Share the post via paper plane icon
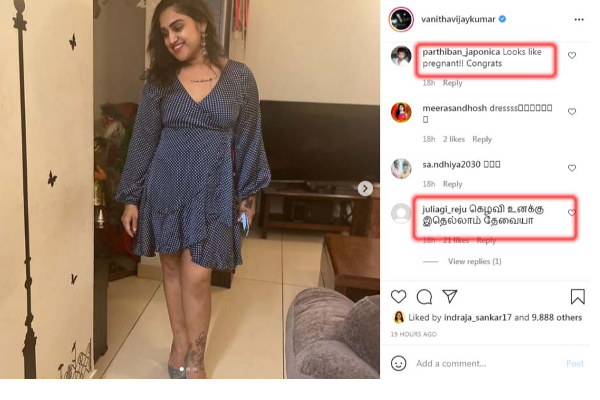 click(x=450, y=297)
